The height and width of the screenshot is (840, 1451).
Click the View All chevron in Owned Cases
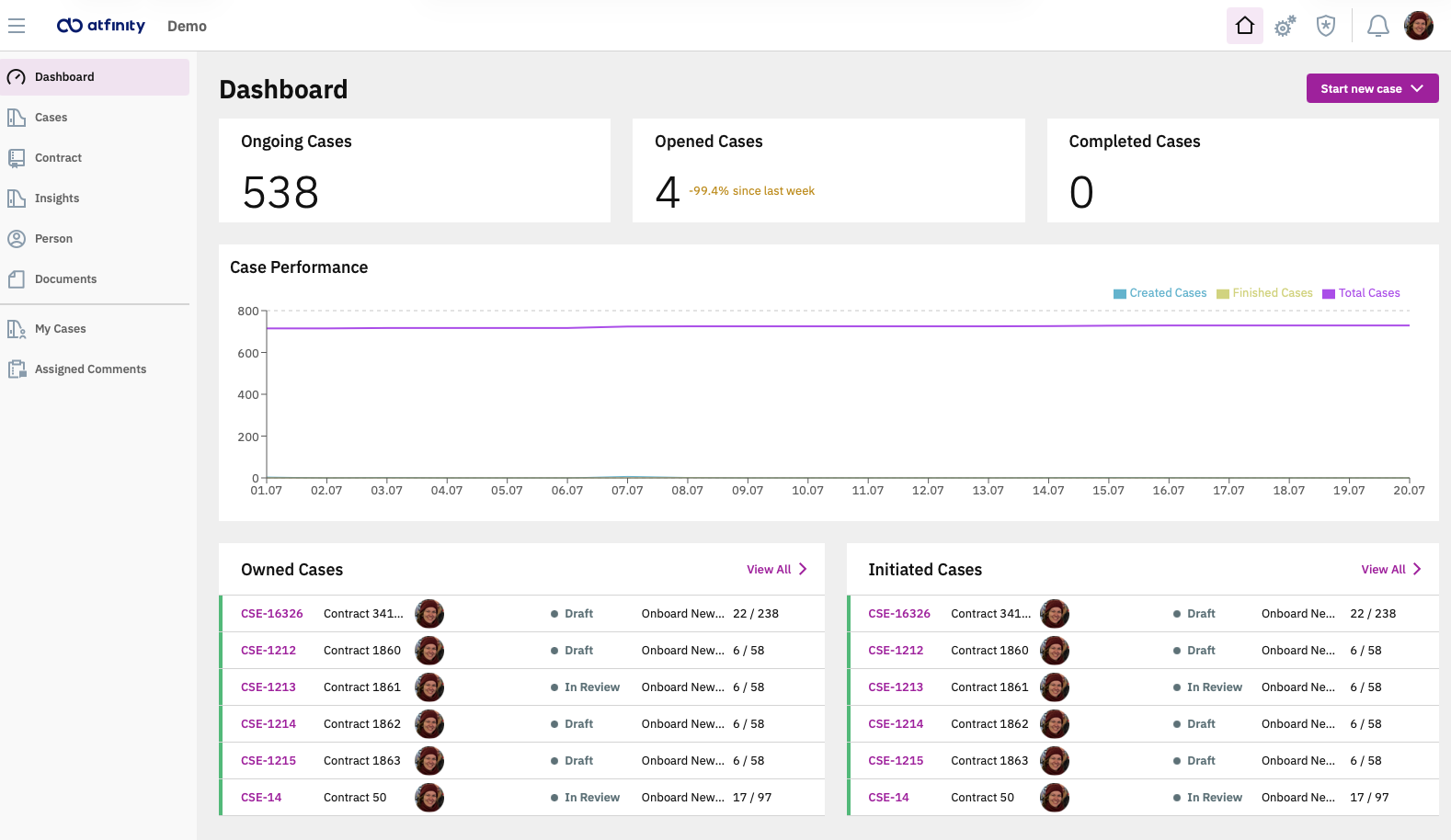pos(803,569)
